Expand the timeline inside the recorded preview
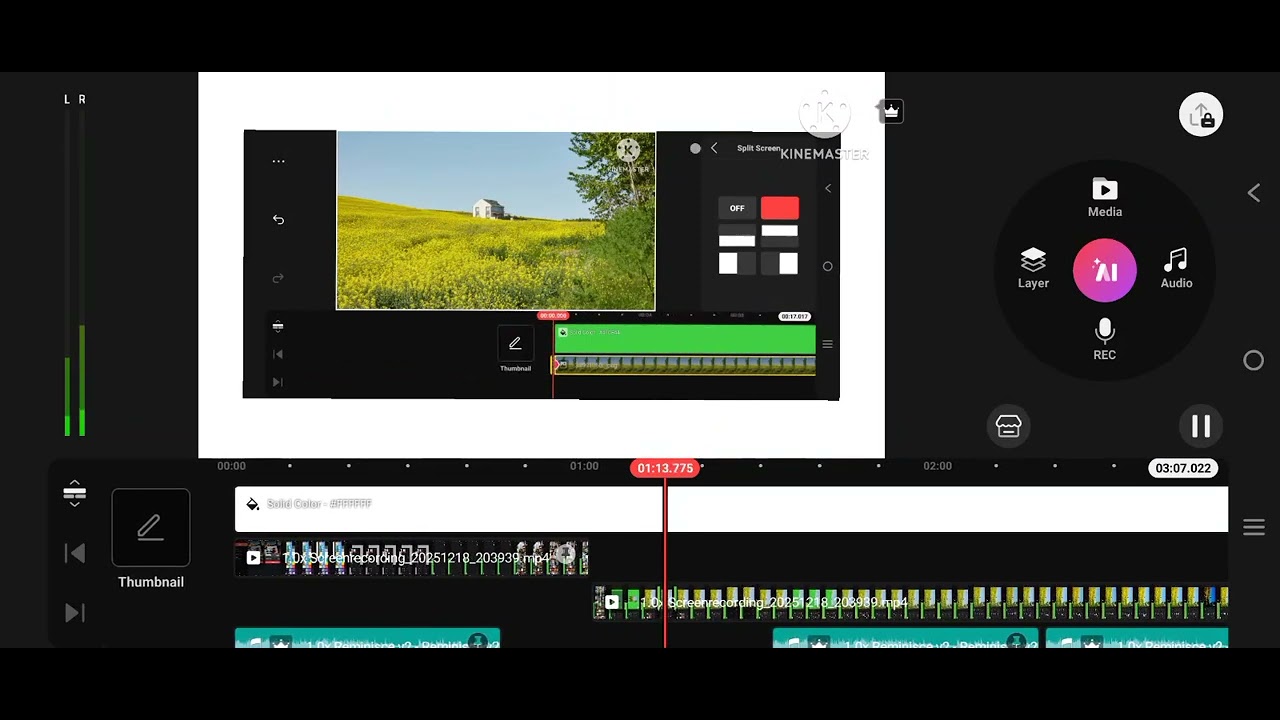This screenshot has width=1280, height=720. 278,326
